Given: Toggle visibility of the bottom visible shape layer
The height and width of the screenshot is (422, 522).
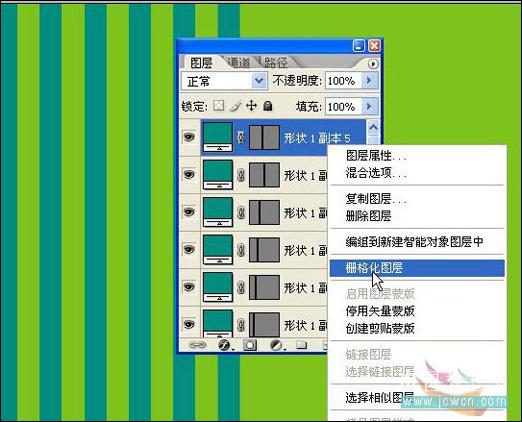Looking at the screenshot, I should pos(189,324).
